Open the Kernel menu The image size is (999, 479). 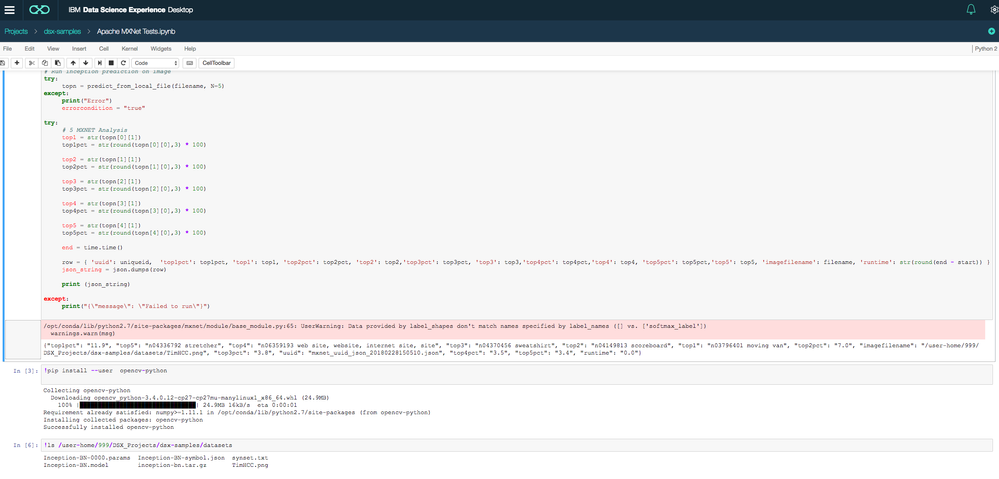[129, 48]
